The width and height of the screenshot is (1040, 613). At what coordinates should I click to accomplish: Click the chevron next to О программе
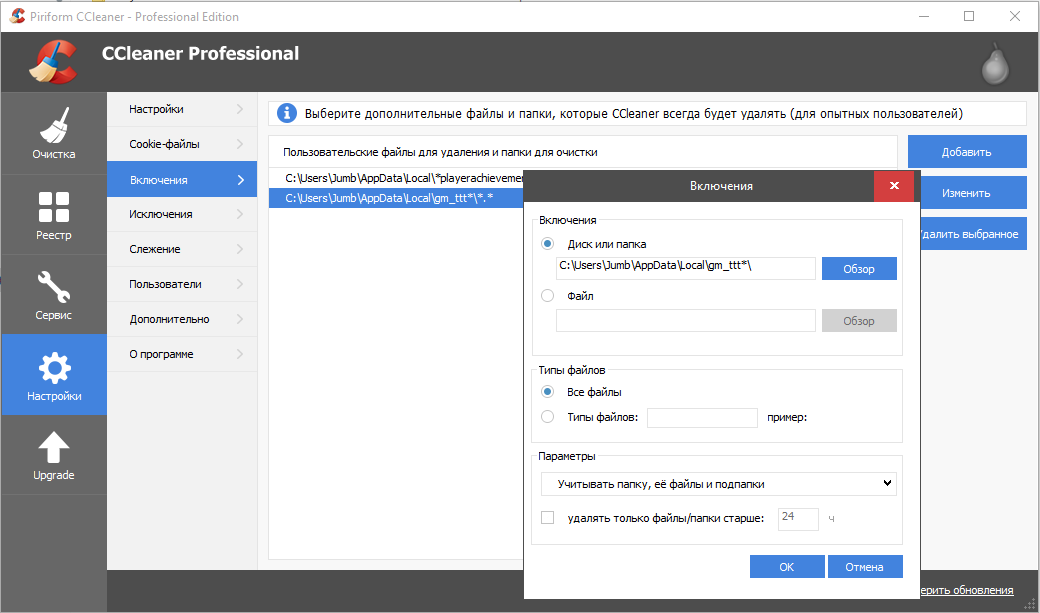(240, 354)
